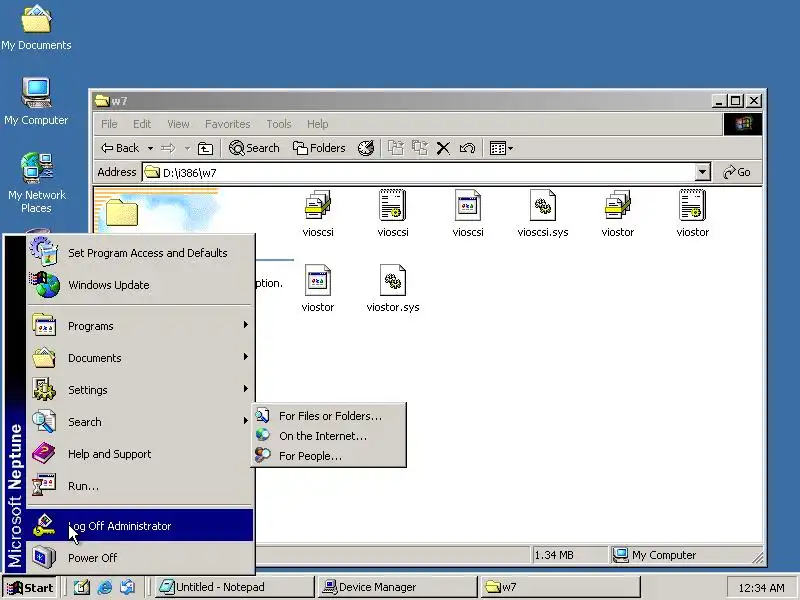Open My Computer desktop icon
Screen dimensions: 800x600
pyautogui.click(x=36, y=101)
